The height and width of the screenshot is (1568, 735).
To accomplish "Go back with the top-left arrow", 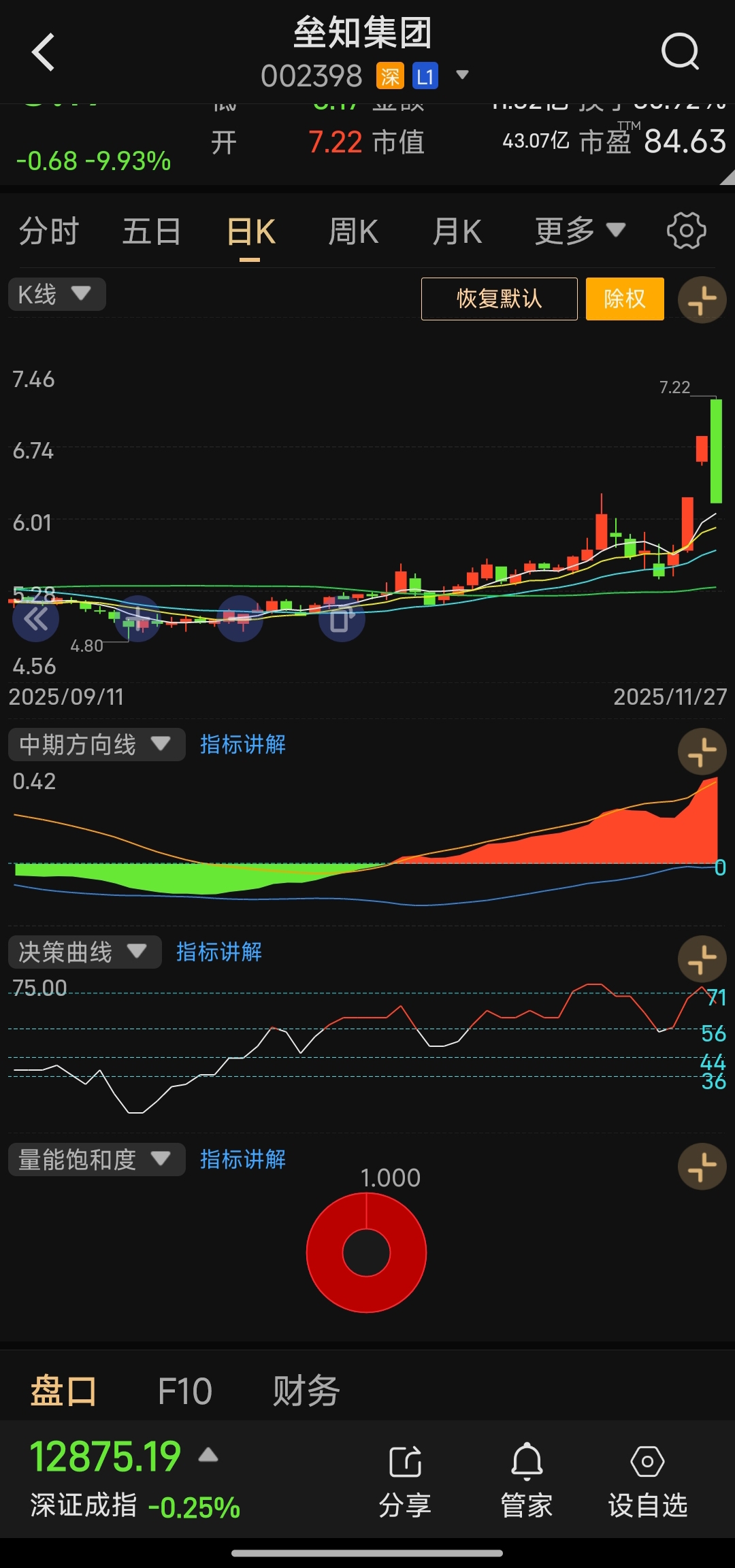I will 43,52.
